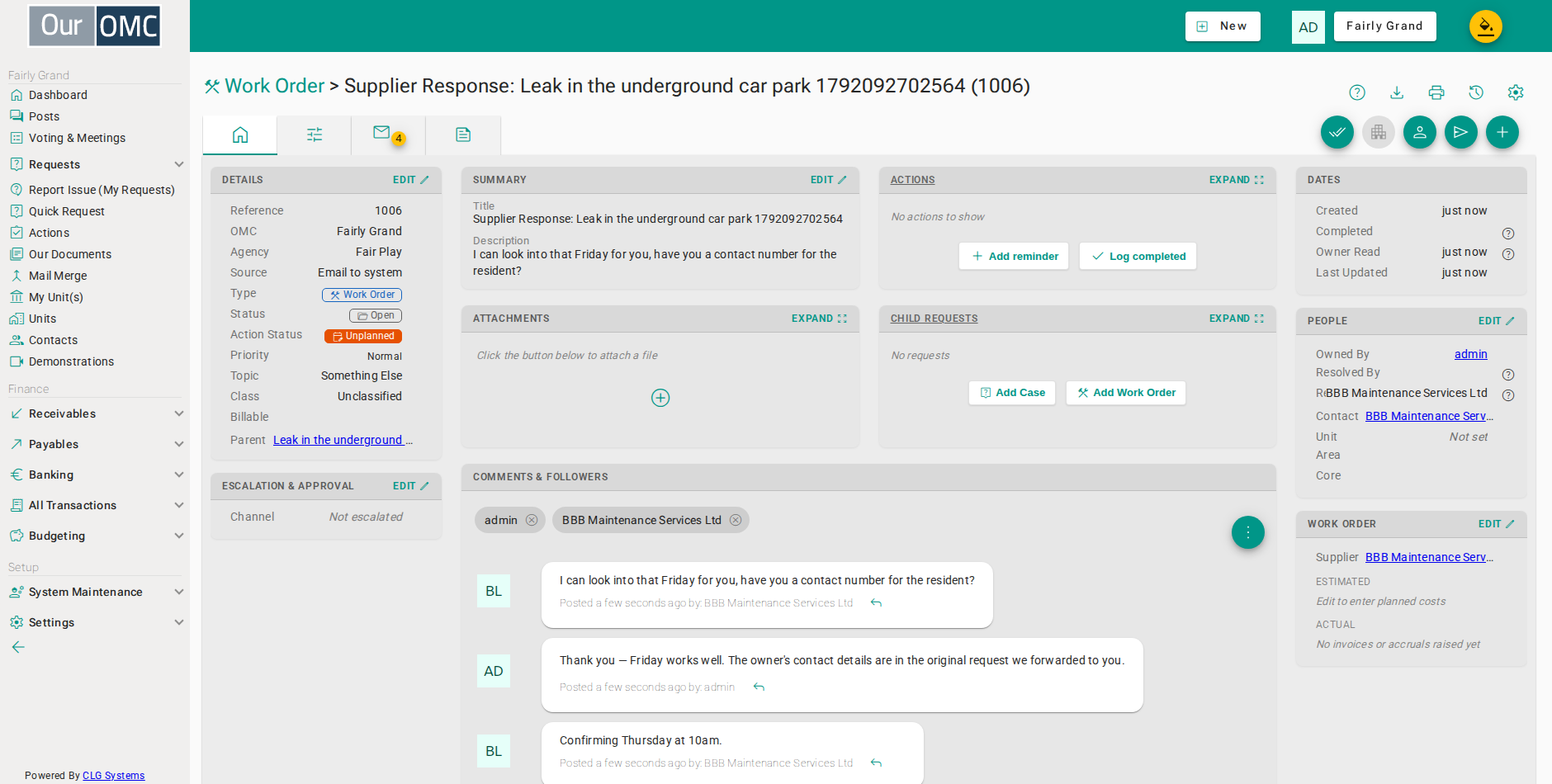Screen dimensions: 1552x784
Task: Open the comments three-dot menu button
Action: tap(1248, 532)
